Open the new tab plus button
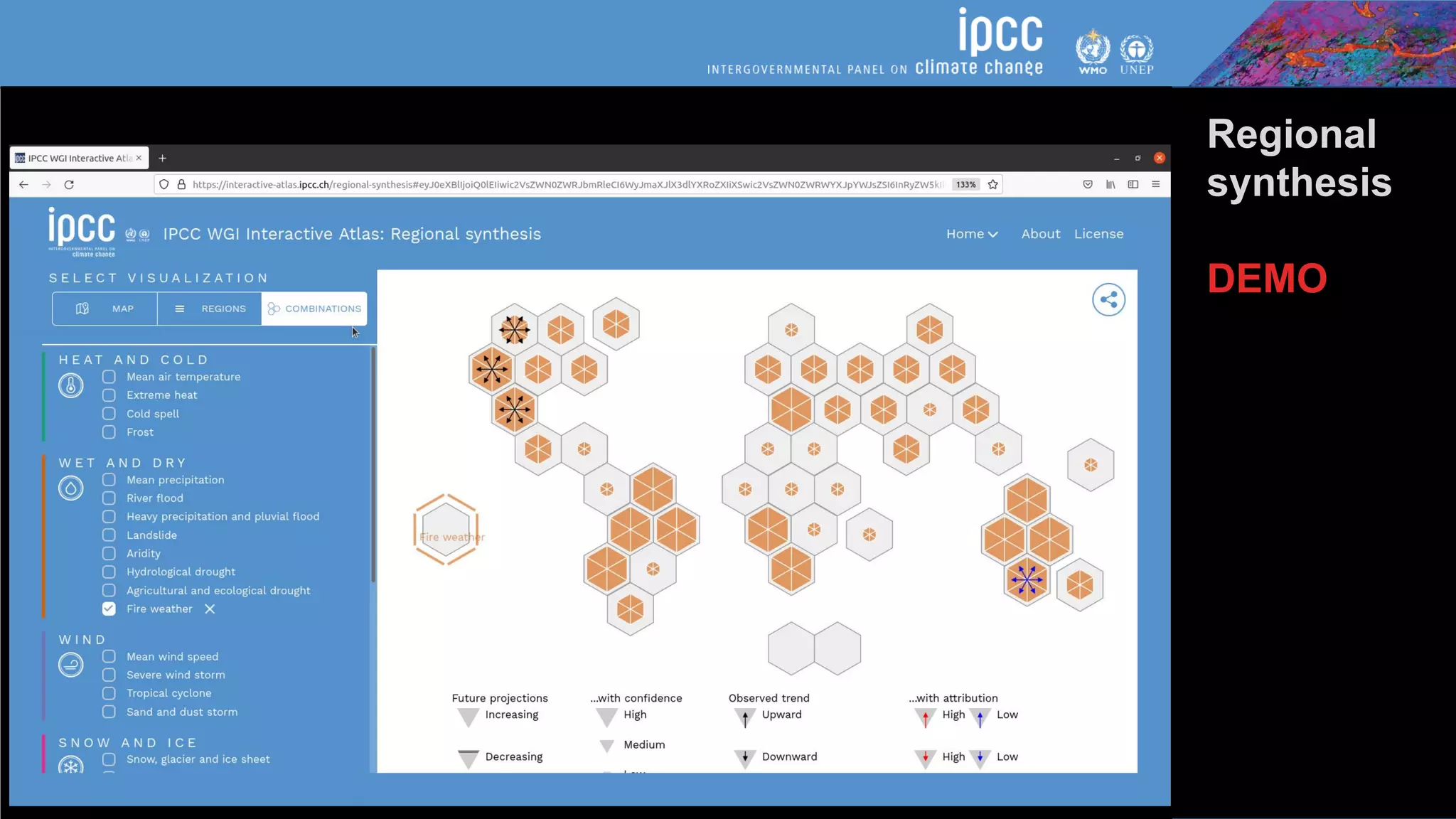This screenshot has width=1456, height=819. point(162,159)
